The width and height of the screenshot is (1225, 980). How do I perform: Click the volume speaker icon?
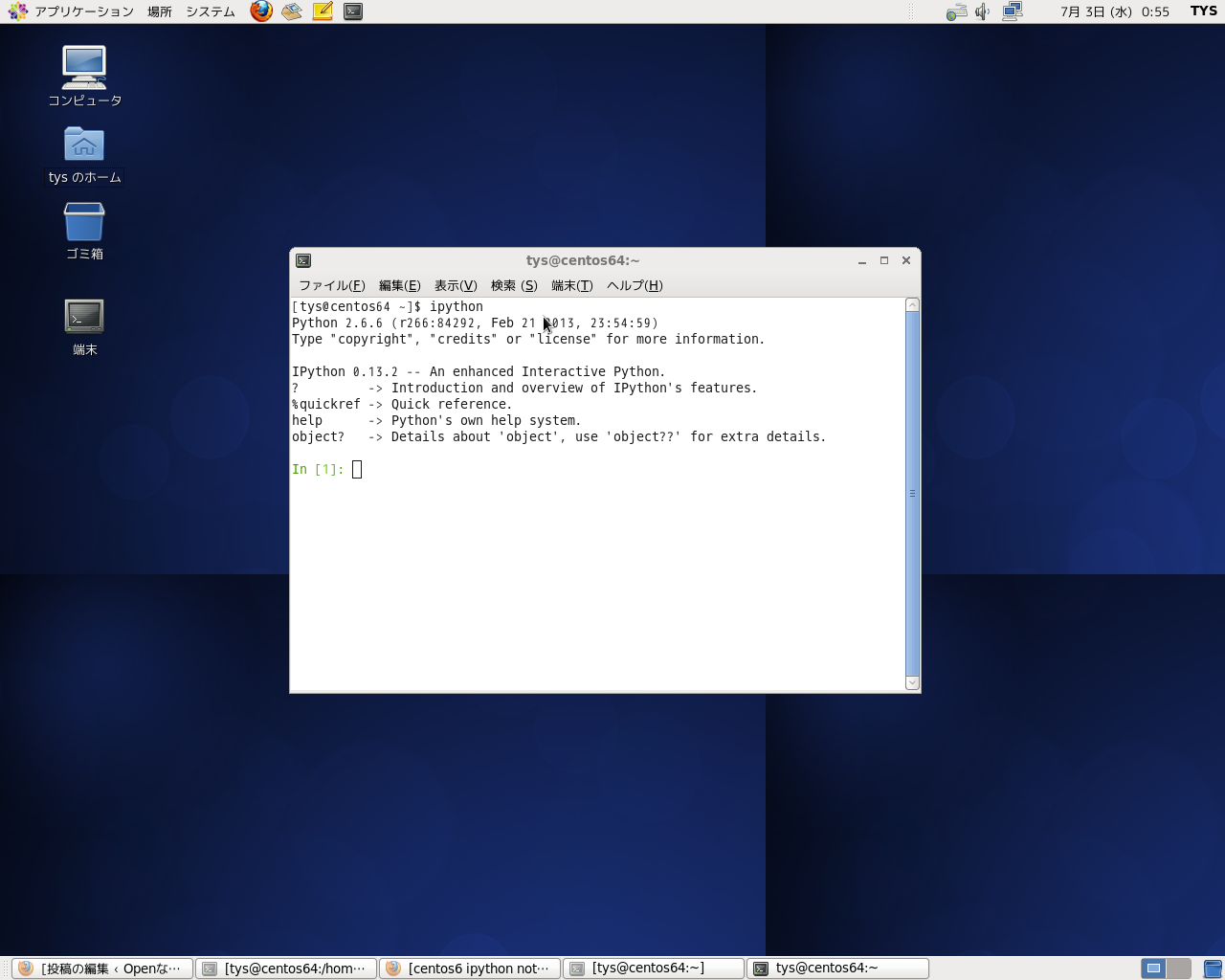(982, 11)
